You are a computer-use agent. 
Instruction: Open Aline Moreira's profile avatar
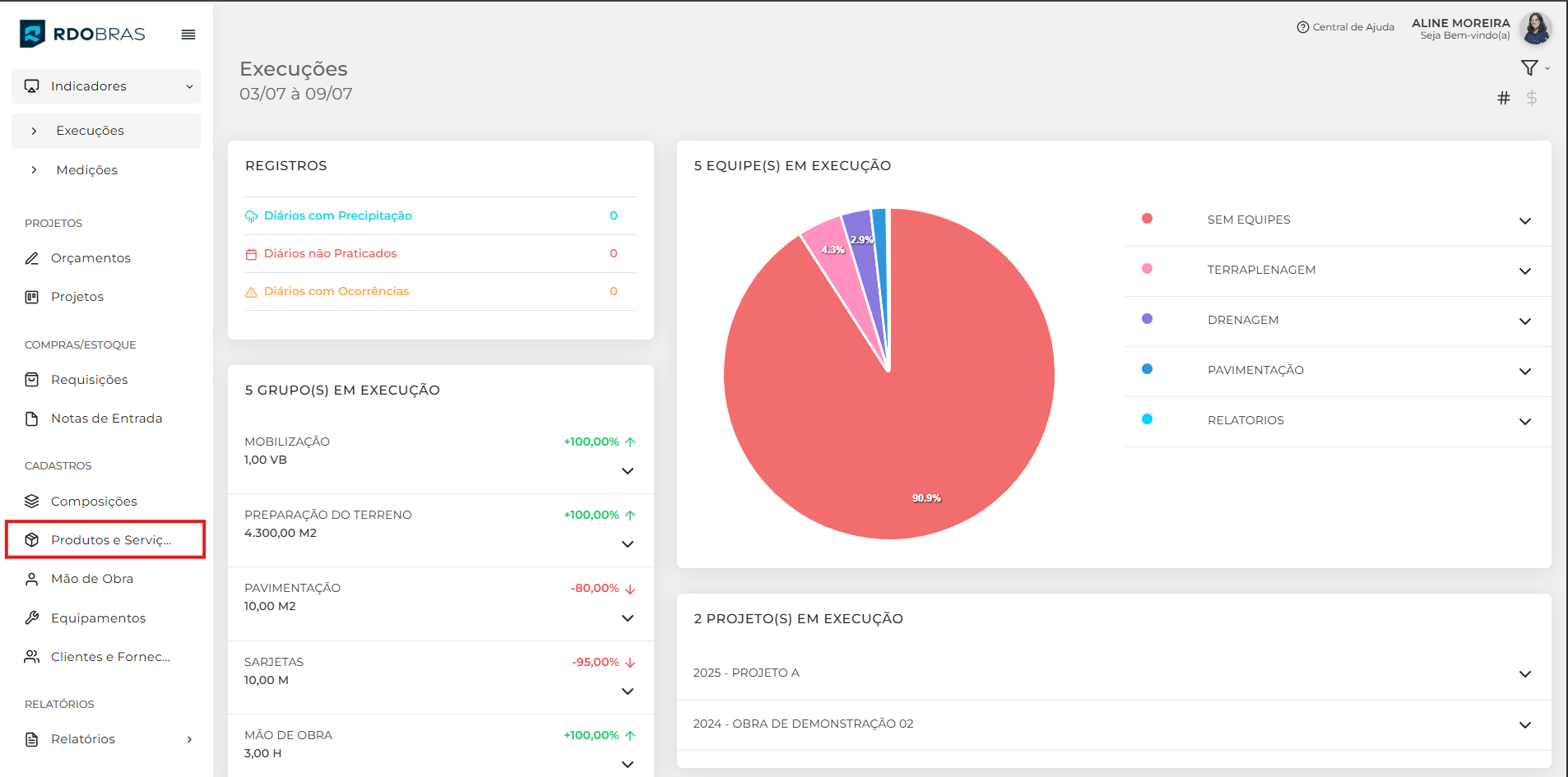(x=1535, y=29)
